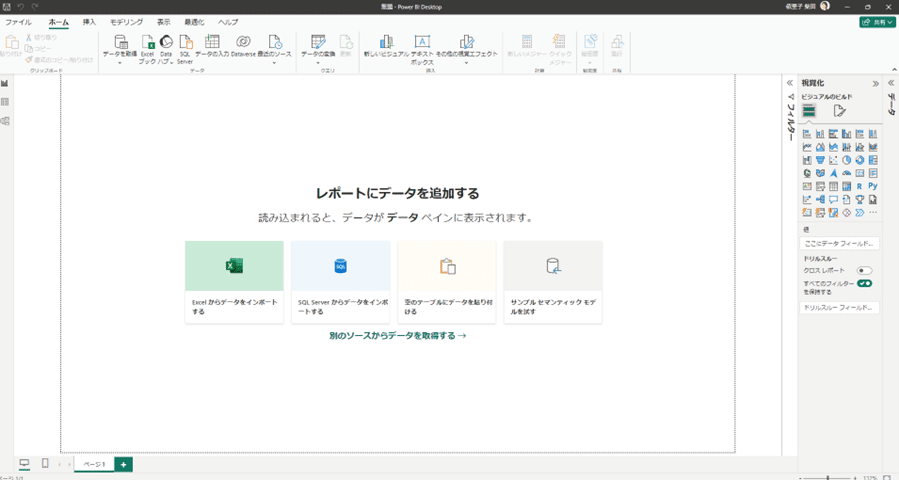This screenshot has width=899, height=480.
Task: Expand その他の視覚エフェクト dropdown
Action: click(x=466, y=63)
